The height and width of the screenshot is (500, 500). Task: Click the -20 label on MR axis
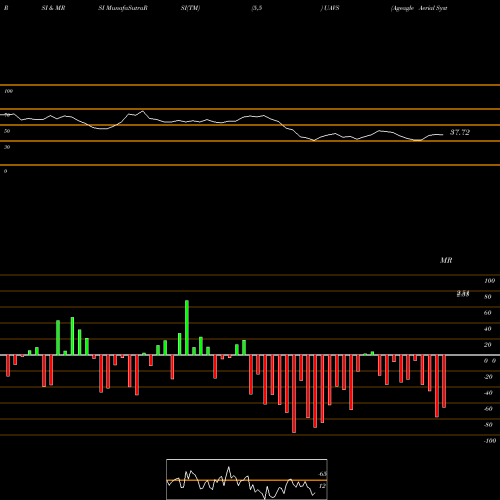(488, 377)
